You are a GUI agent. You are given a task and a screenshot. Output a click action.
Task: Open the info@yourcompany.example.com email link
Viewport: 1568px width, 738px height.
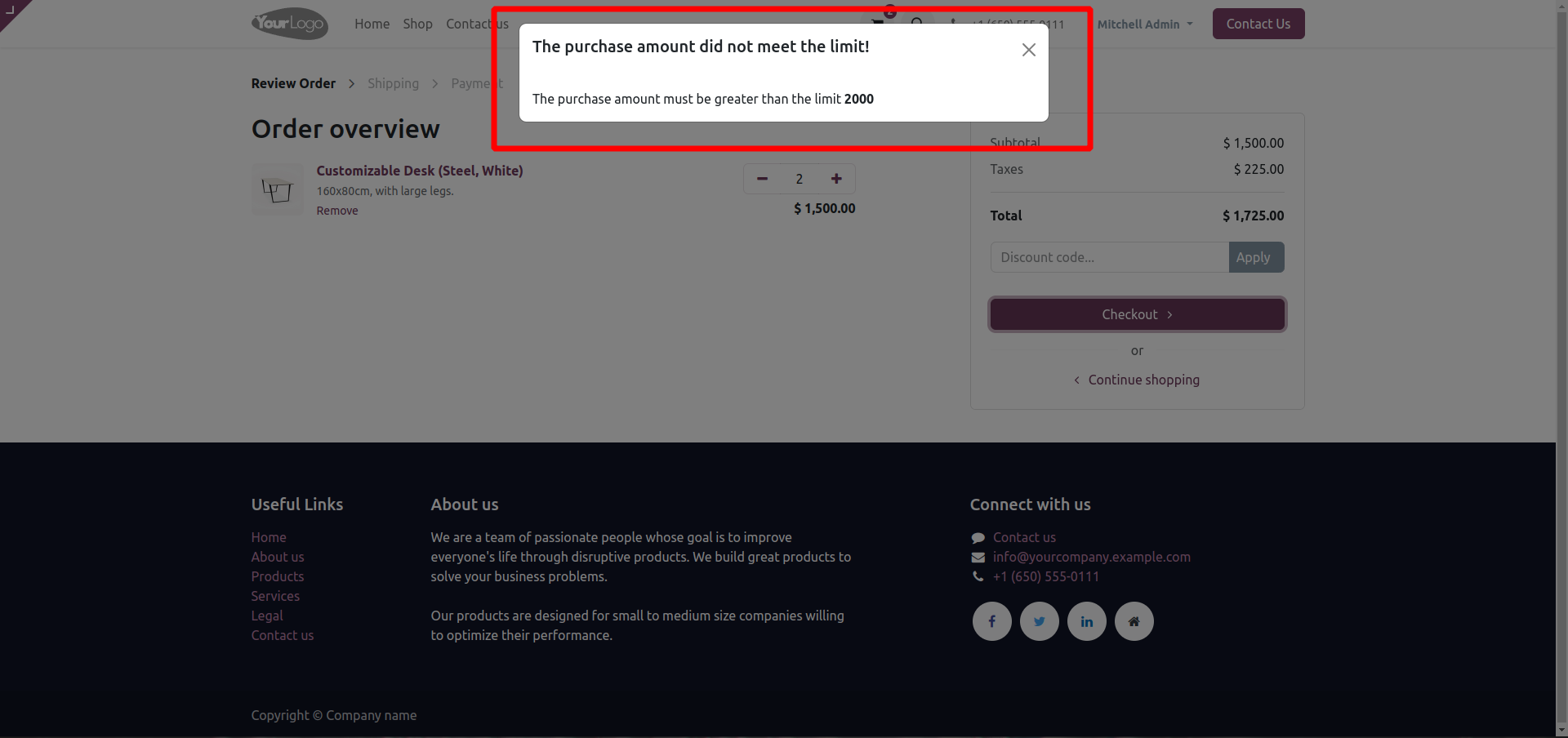point(1091,557)
